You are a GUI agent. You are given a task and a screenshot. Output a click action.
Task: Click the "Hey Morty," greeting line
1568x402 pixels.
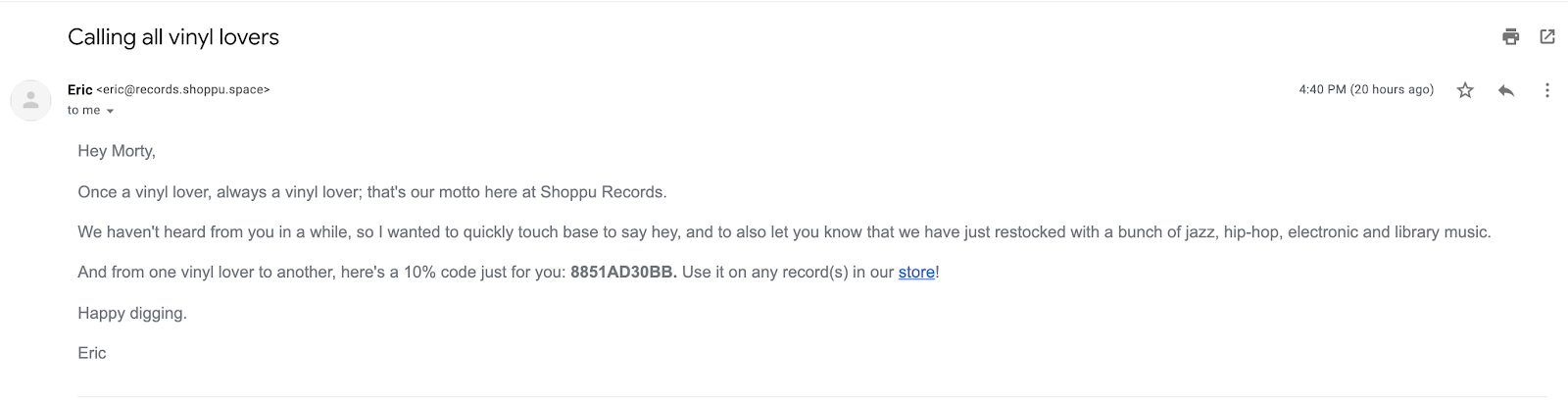pos(117,151)
